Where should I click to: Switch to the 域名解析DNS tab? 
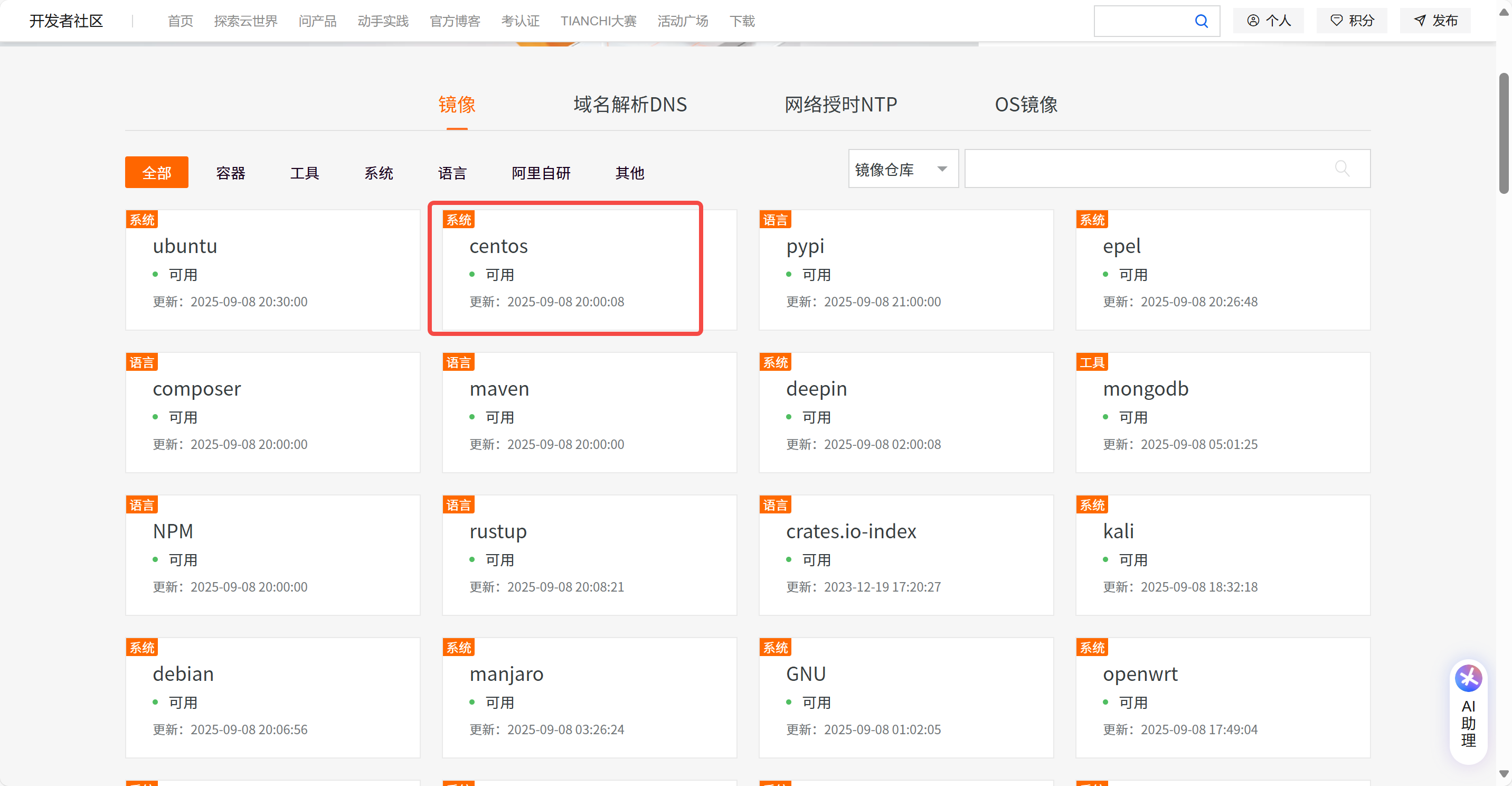pyautogui.click(x=630, y=105)
